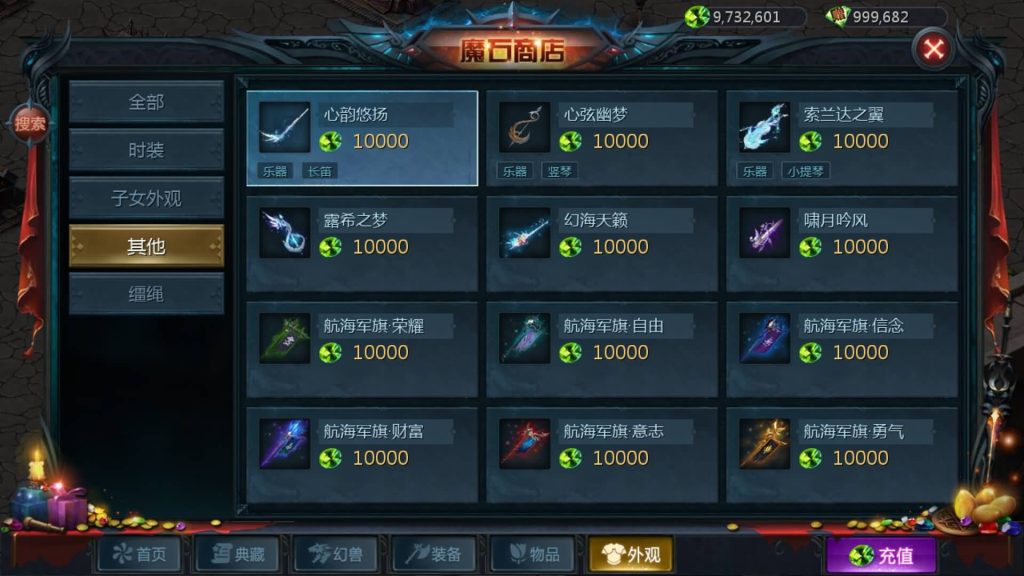This screenshot has width=1024, height=576.
Task: Open the 航海军旗·财富 item card
Action: pyautogui.click(x=362, y=455)
